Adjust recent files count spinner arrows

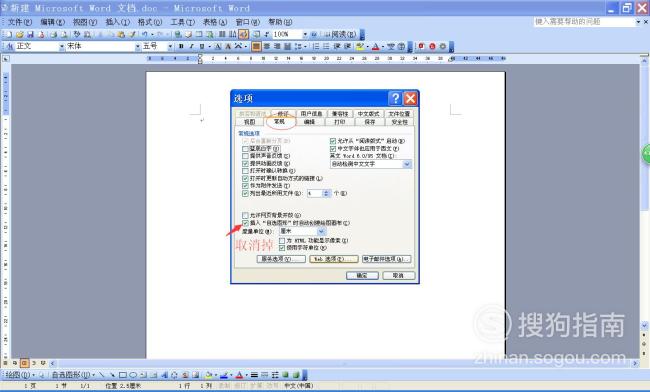(326, 193)
